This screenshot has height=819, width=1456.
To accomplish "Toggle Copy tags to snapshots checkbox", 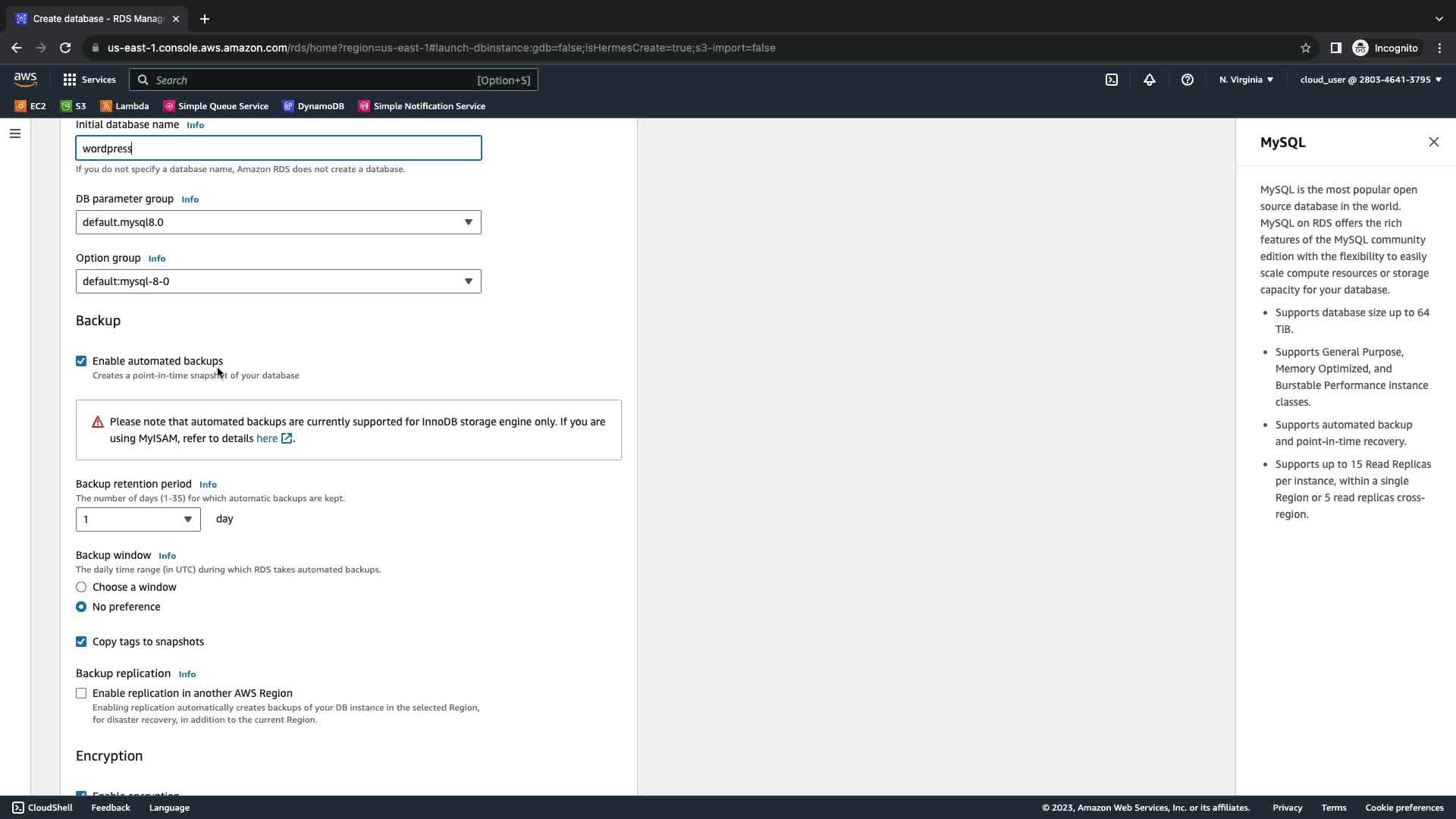I will (x=81, y=642).
